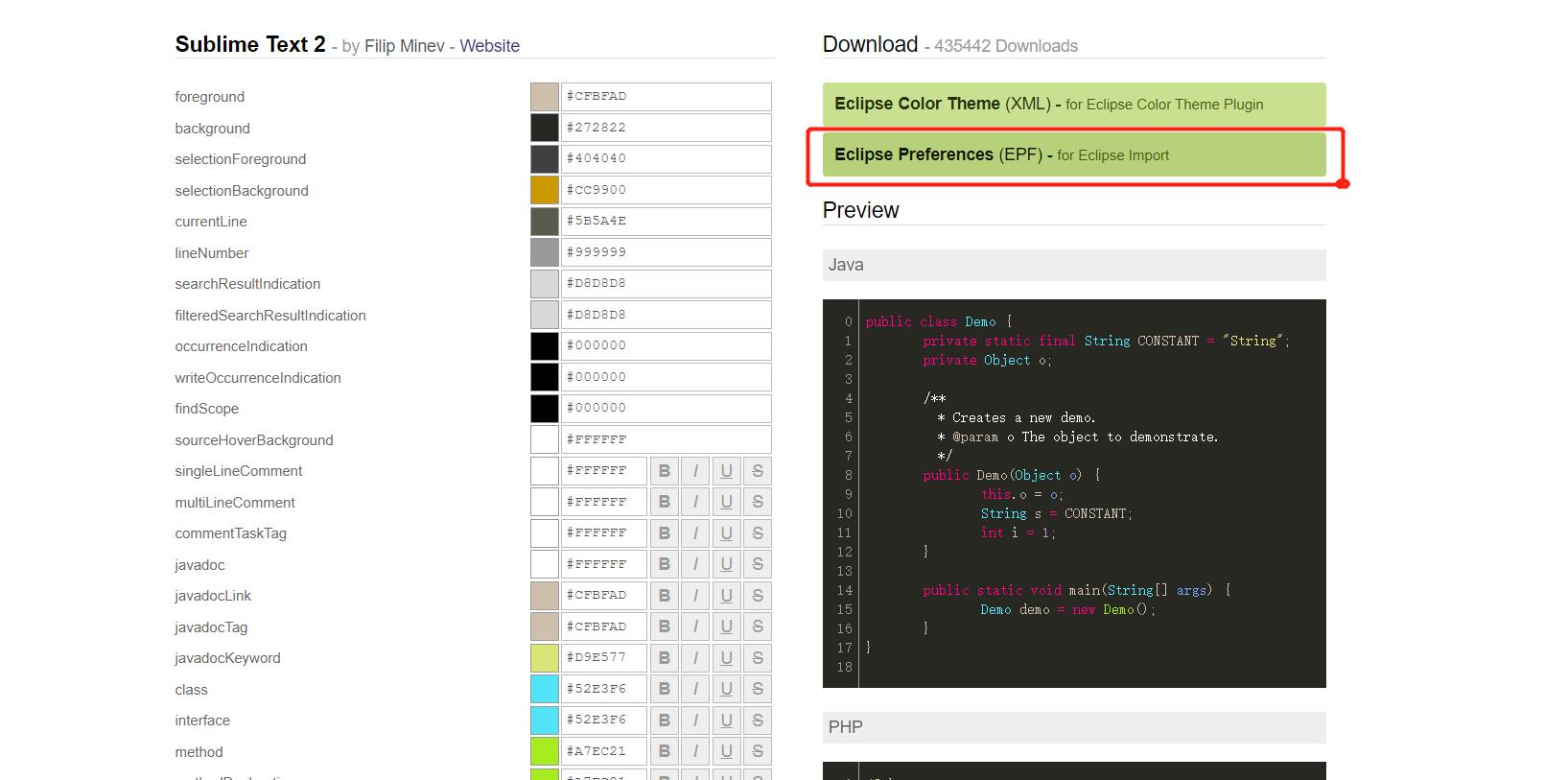Toggle italic for javadocKeyword
This screenshot has height=780, width=1568.
point(695,658)
